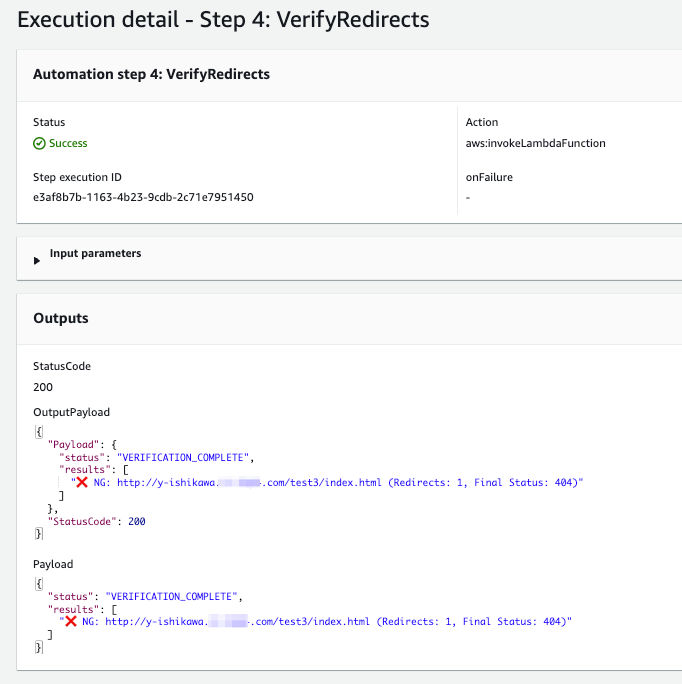This screenshot has height=684, width=682.
Task: Click the red X icon in OutputPayload results
Action: point(82,482)
